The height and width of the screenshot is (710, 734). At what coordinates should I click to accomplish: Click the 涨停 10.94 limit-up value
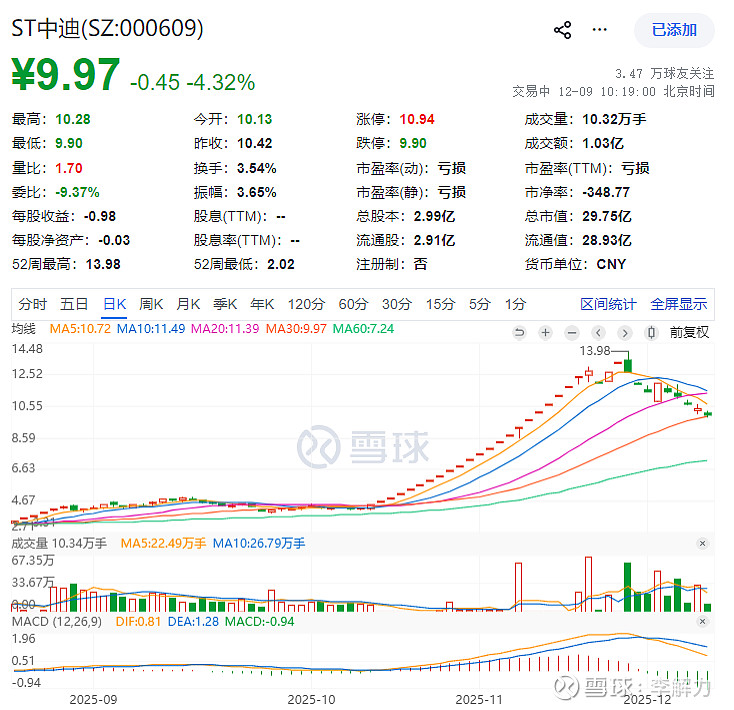coord(417,119)
